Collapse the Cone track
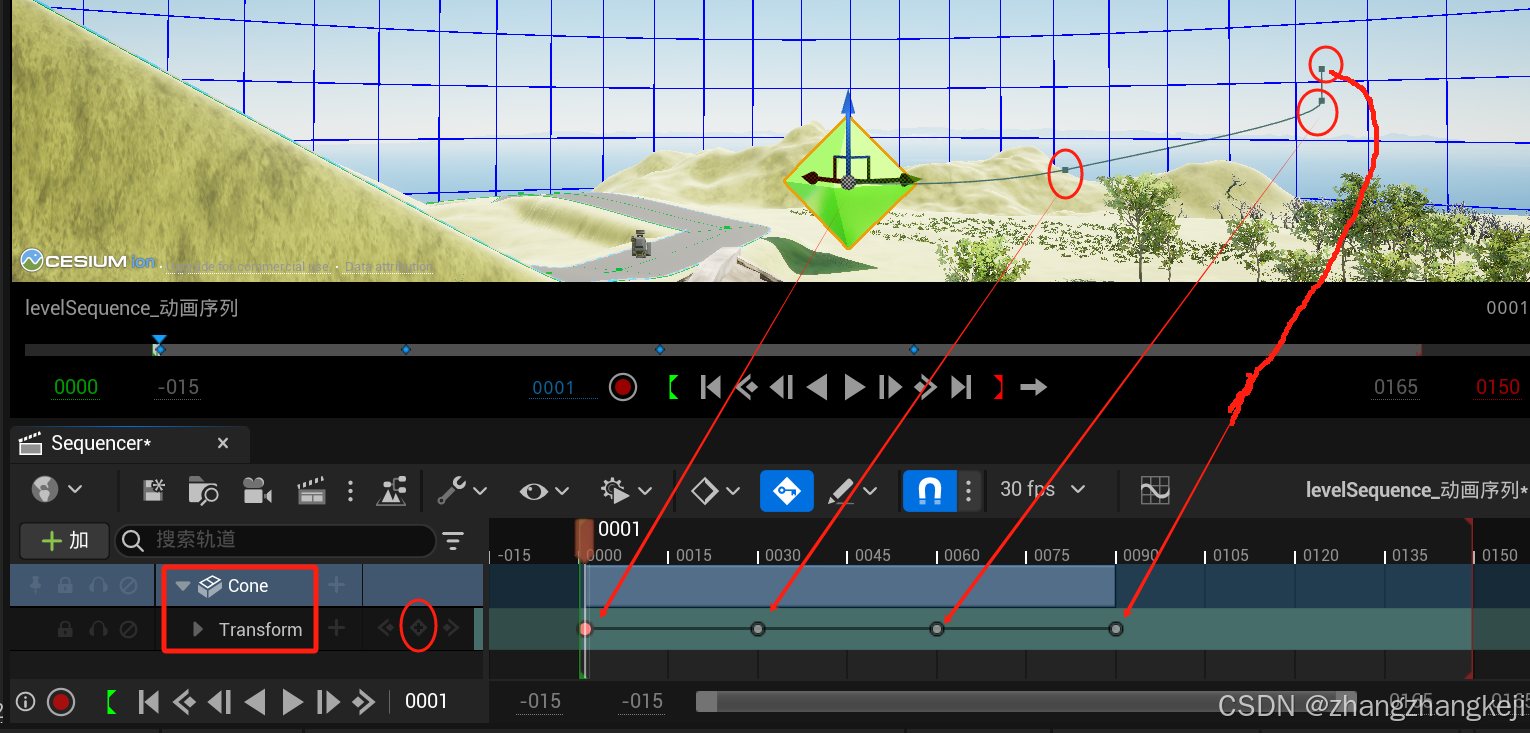 183,586
